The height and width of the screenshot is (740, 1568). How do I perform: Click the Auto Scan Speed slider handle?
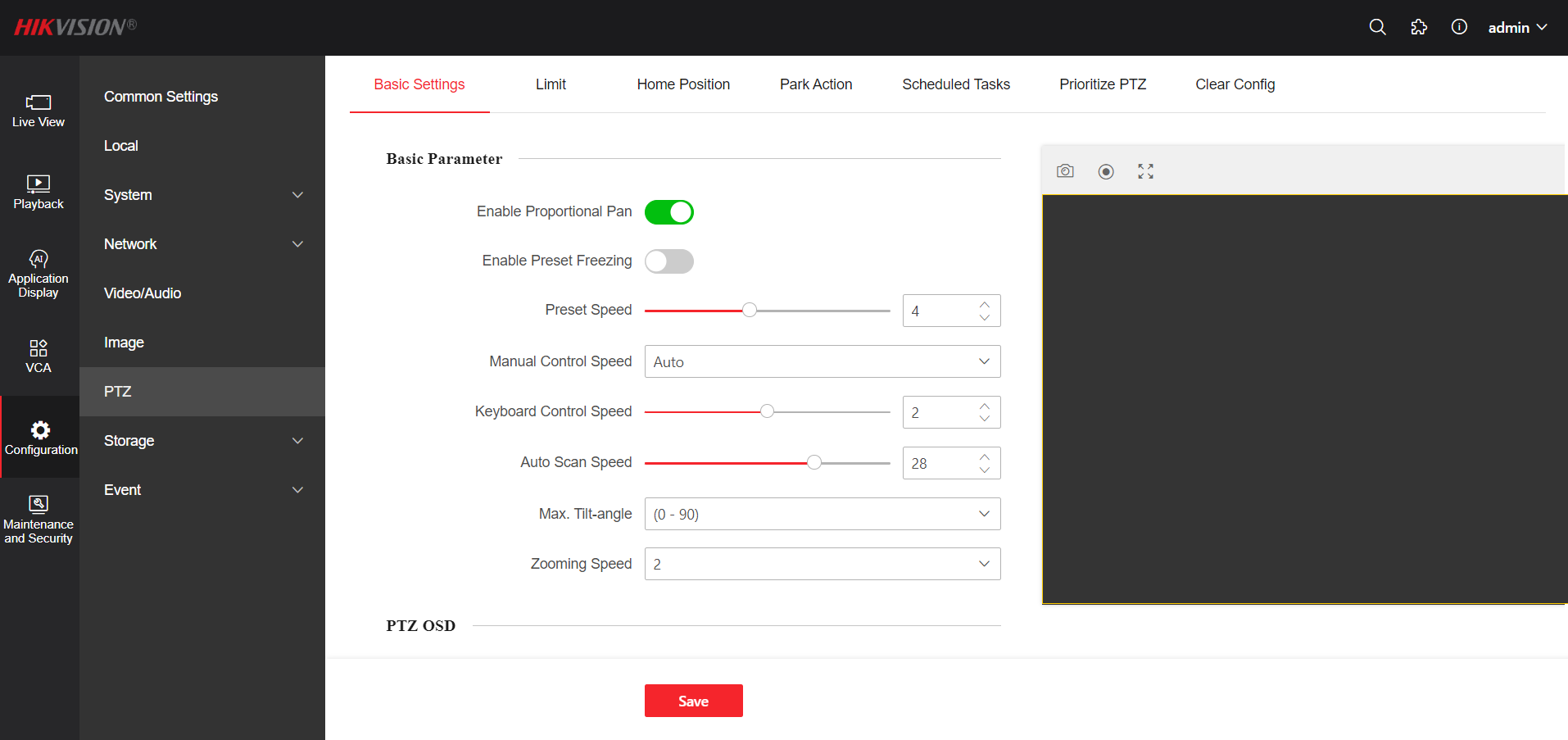point(814,463)
